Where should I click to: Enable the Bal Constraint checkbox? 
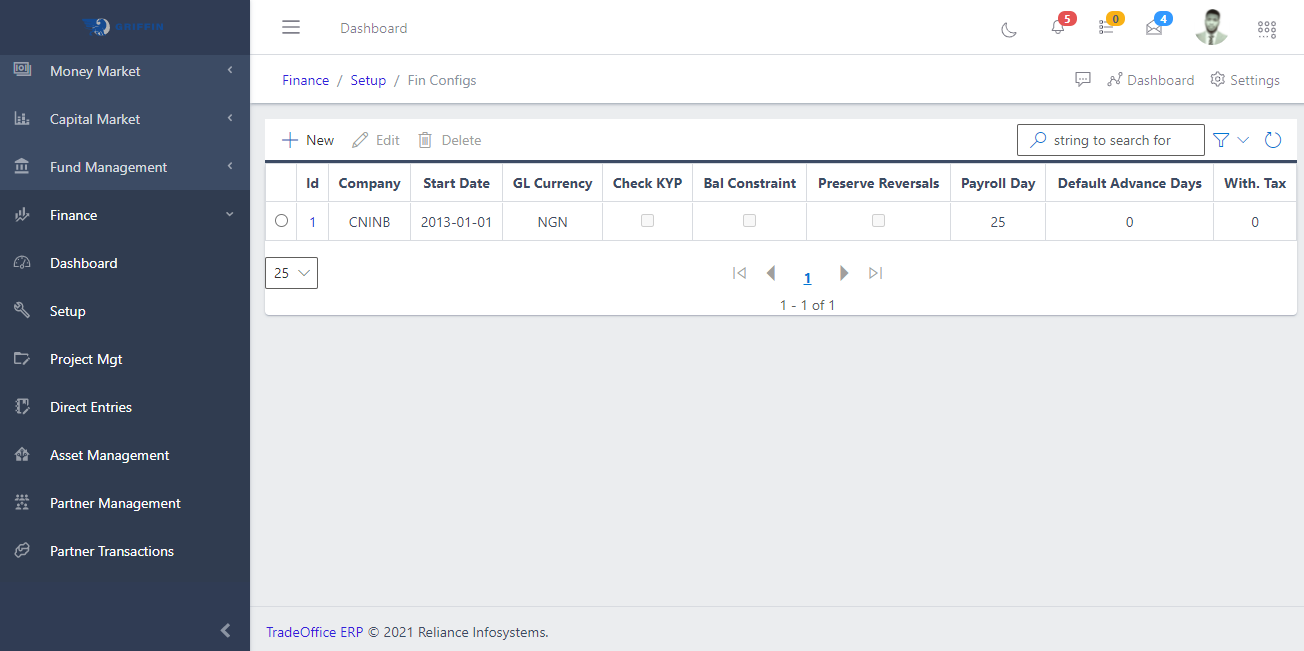pos(749,220)
